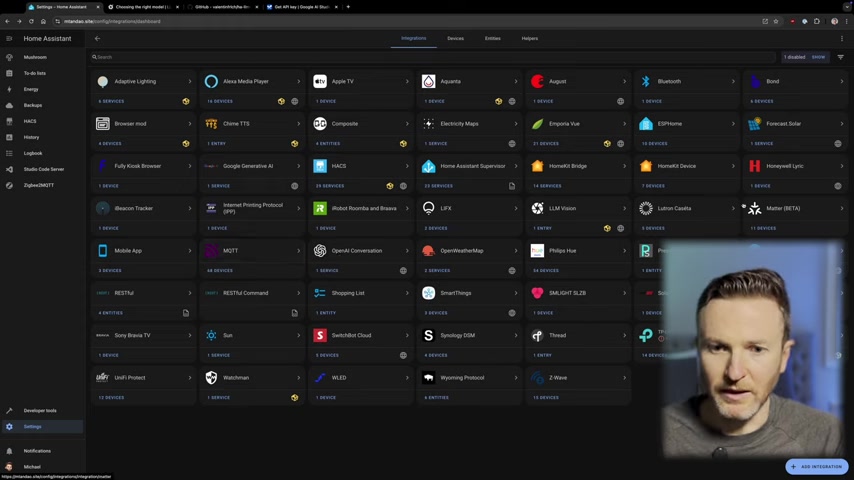Switch to the Entities tab
Viewport: 854px width, 480px height.
[x=492, y=38]
